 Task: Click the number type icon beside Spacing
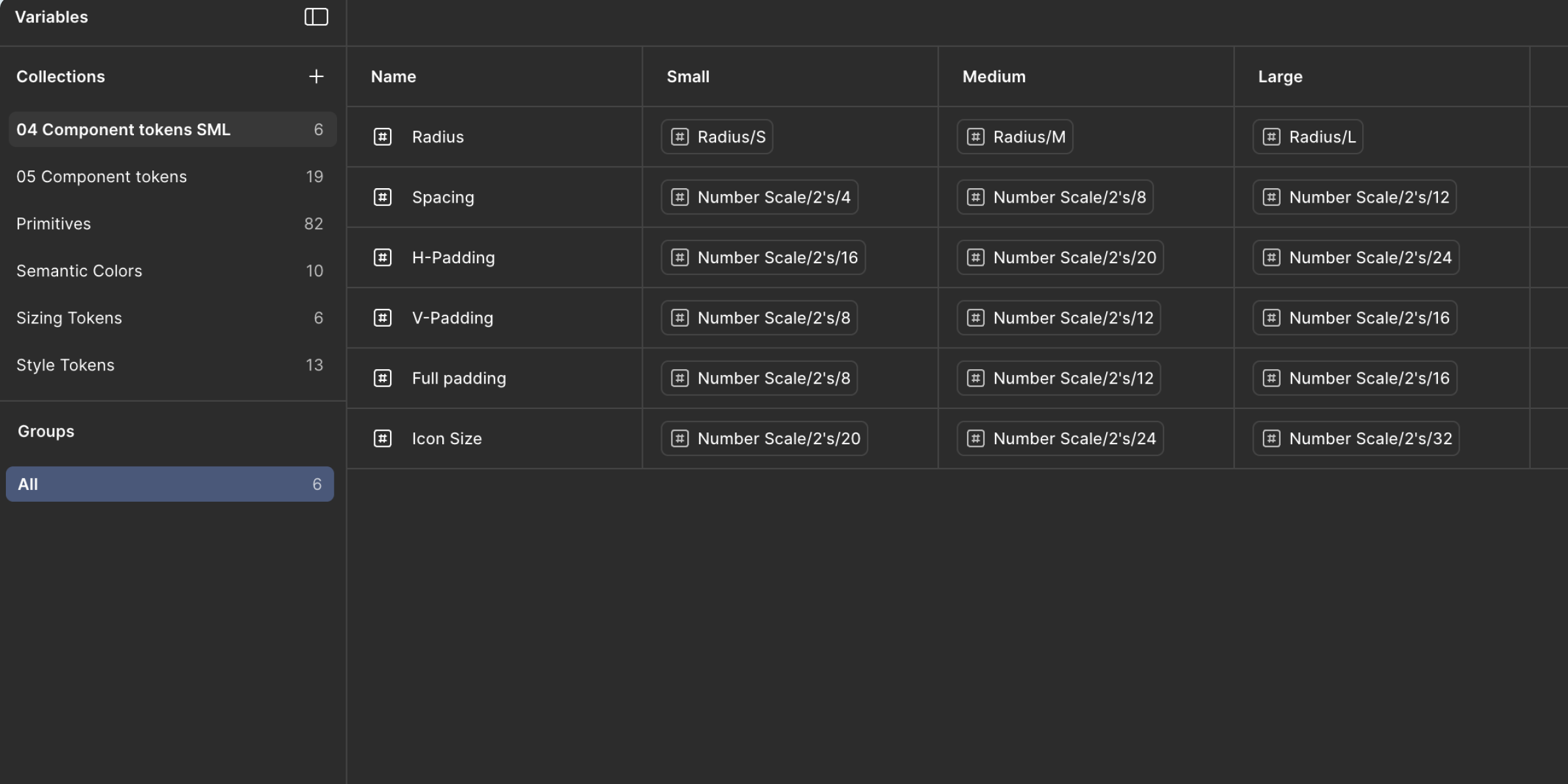382,197
